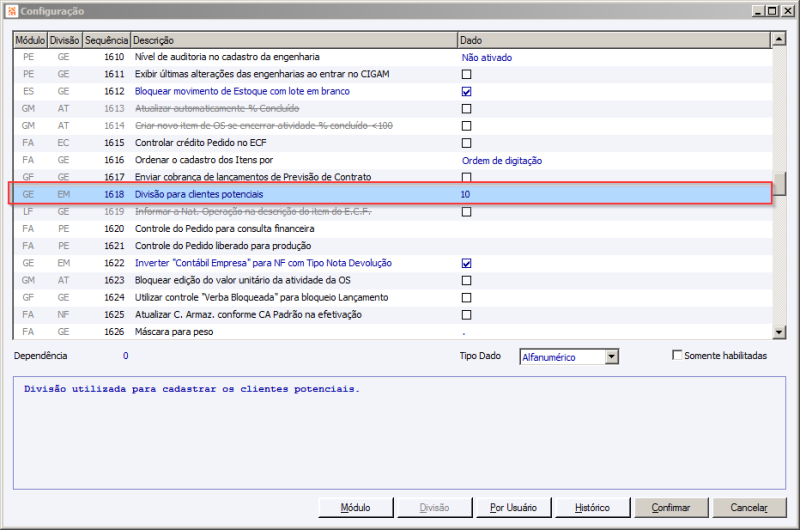800x530 pixels.
Task: Click the Dado column header
Action: (614, 40)
